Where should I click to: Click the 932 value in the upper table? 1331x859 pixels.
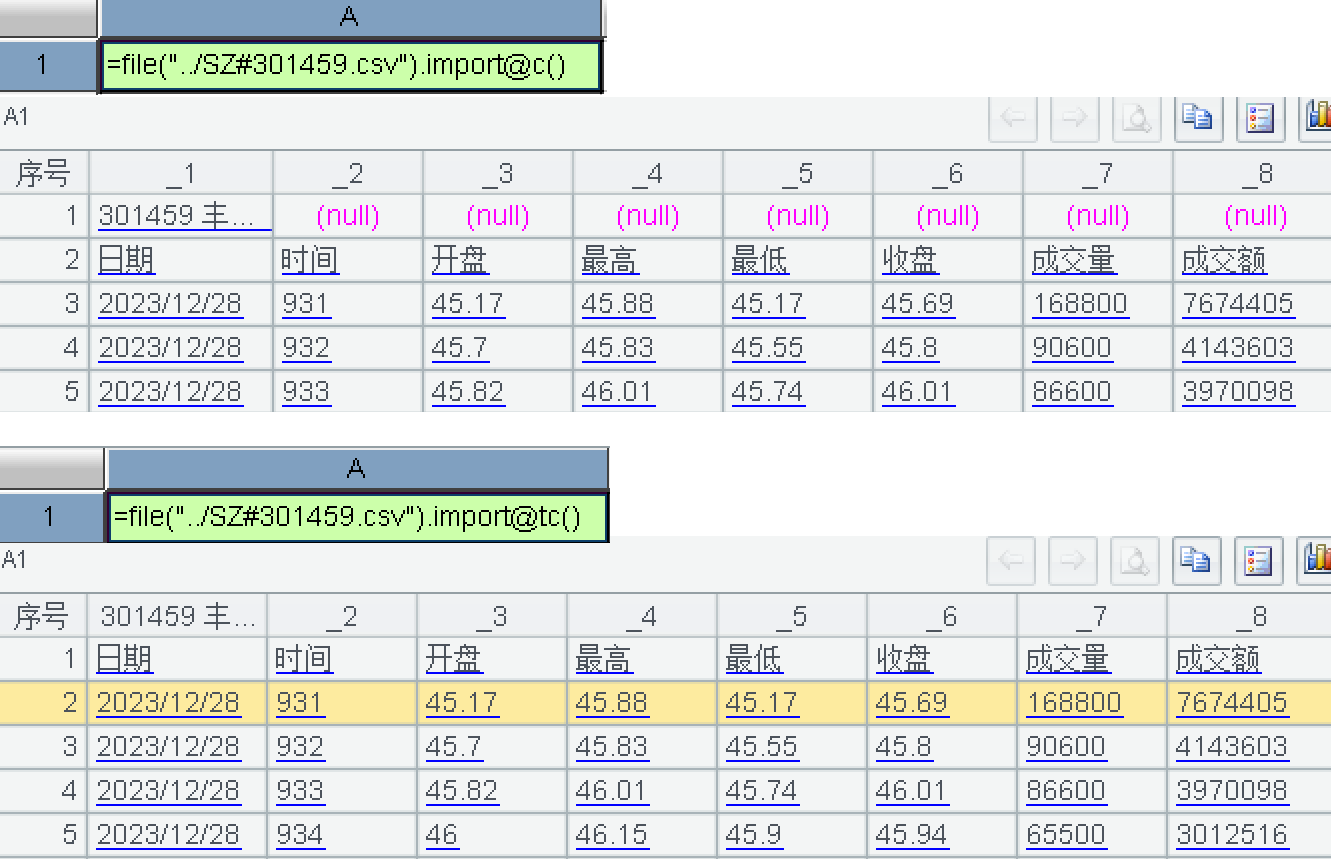pos(306,348)
